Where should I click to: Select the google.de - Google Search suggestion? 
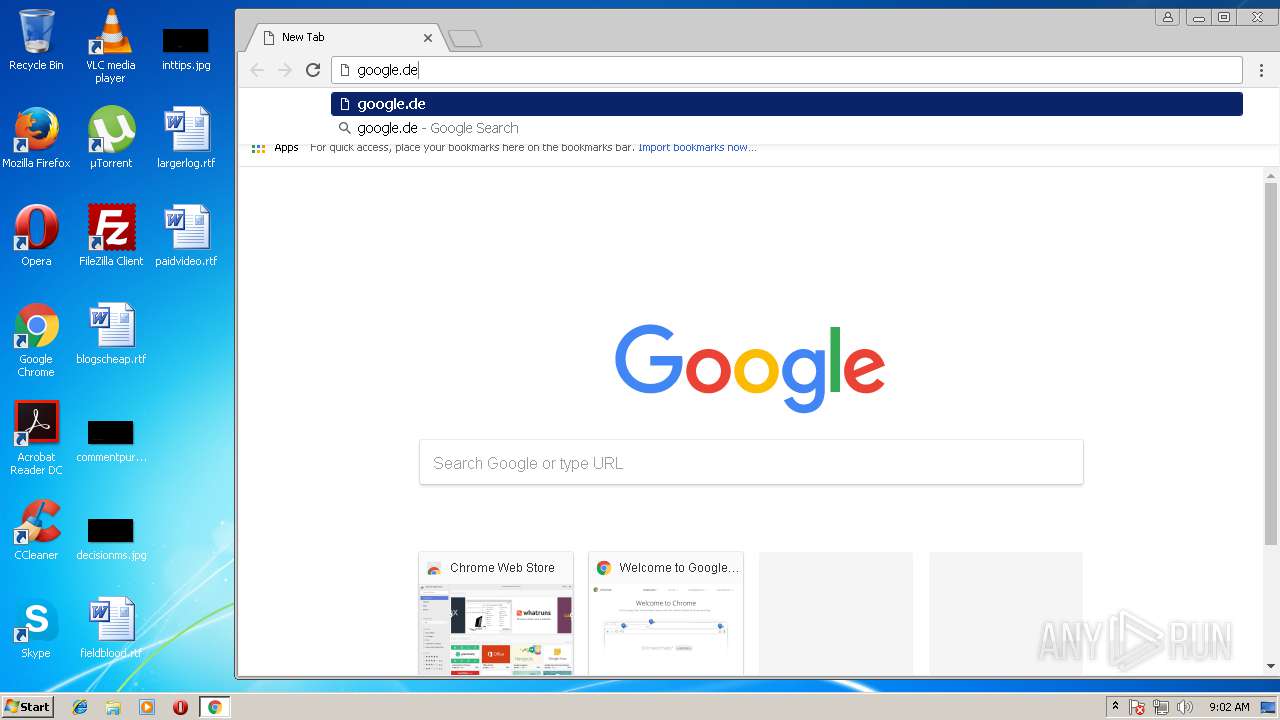click(786, 128)
